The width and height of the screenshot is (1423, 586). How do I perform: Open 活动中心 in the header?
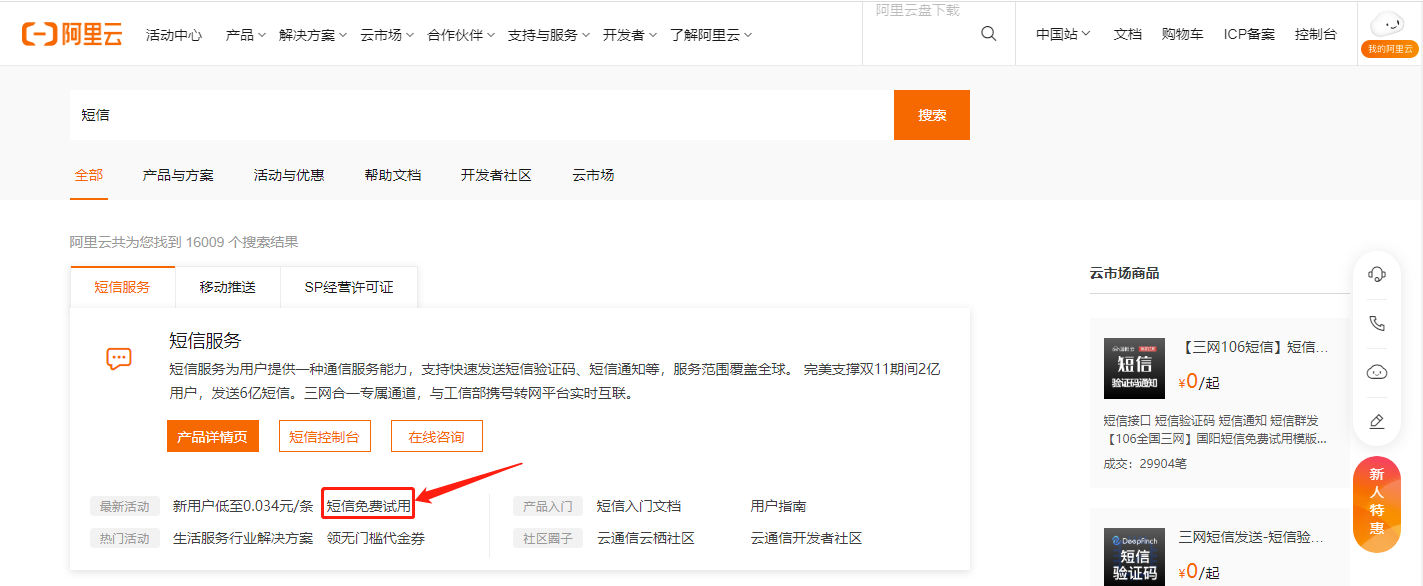(174, 34)
